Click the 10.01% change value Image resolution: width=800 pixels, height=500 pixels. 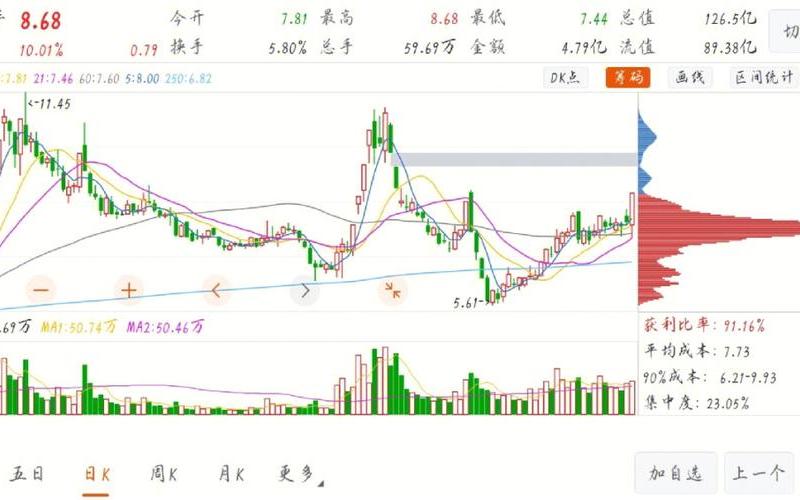point(41,51)
